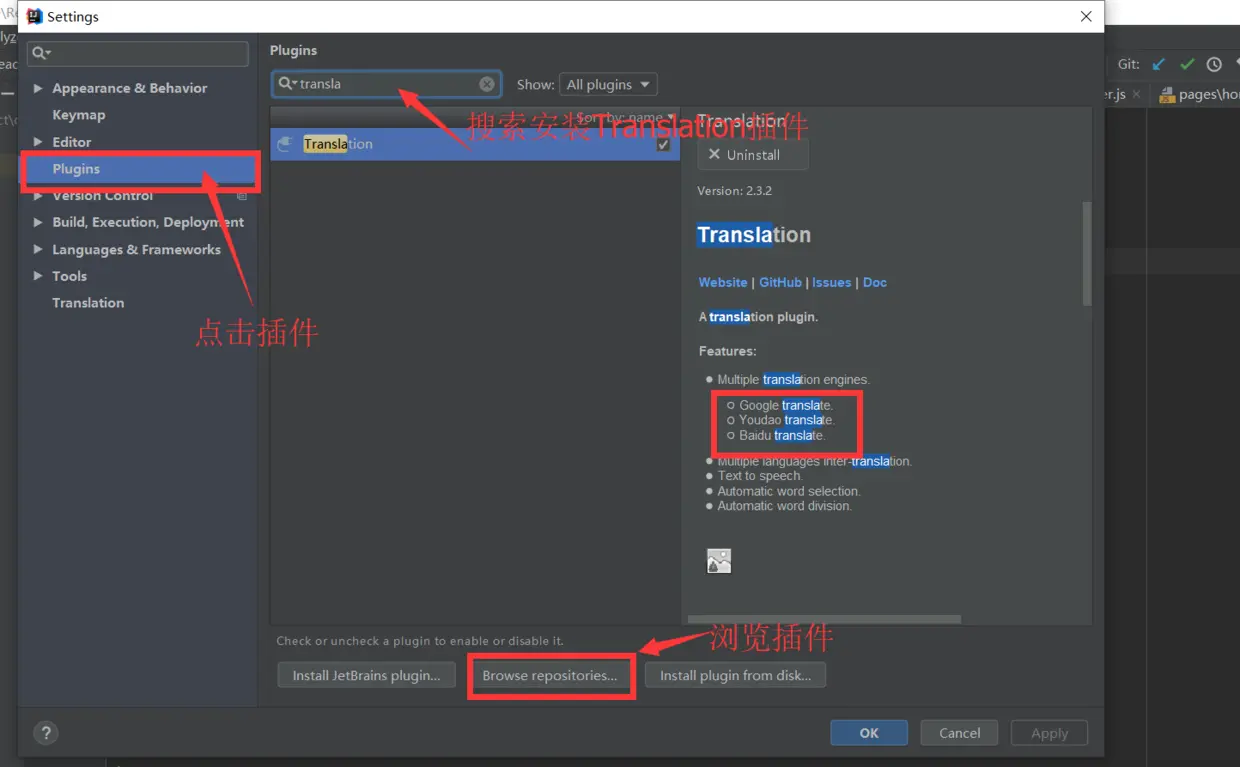
Task: Expand the Version Control tree node
Action: (38, 196)
